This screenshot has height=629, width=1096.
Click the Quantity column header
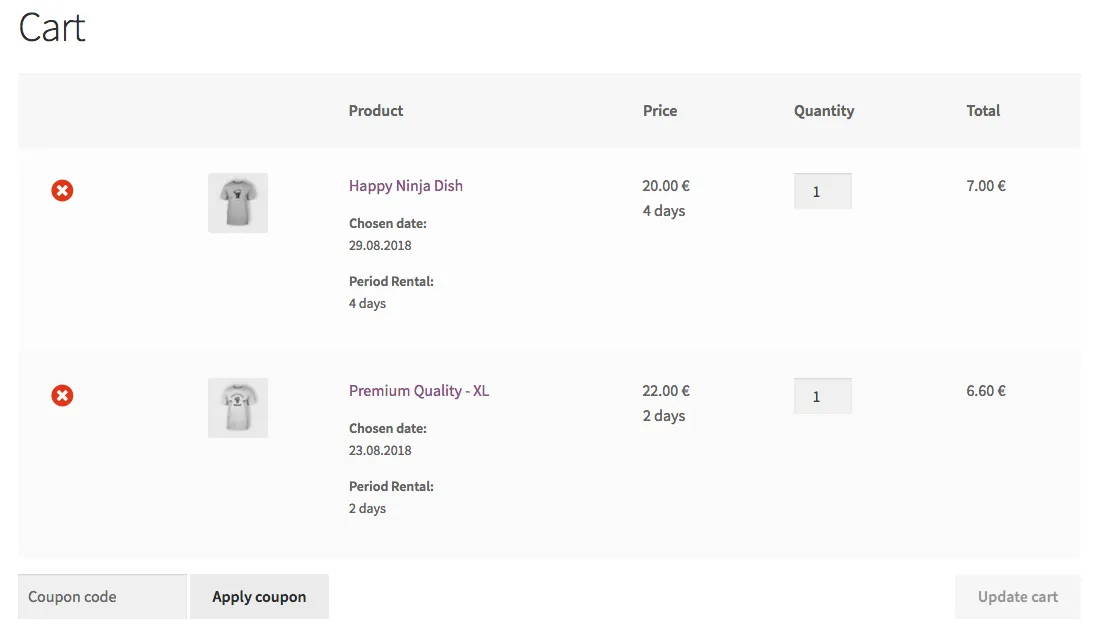(824, 111)
